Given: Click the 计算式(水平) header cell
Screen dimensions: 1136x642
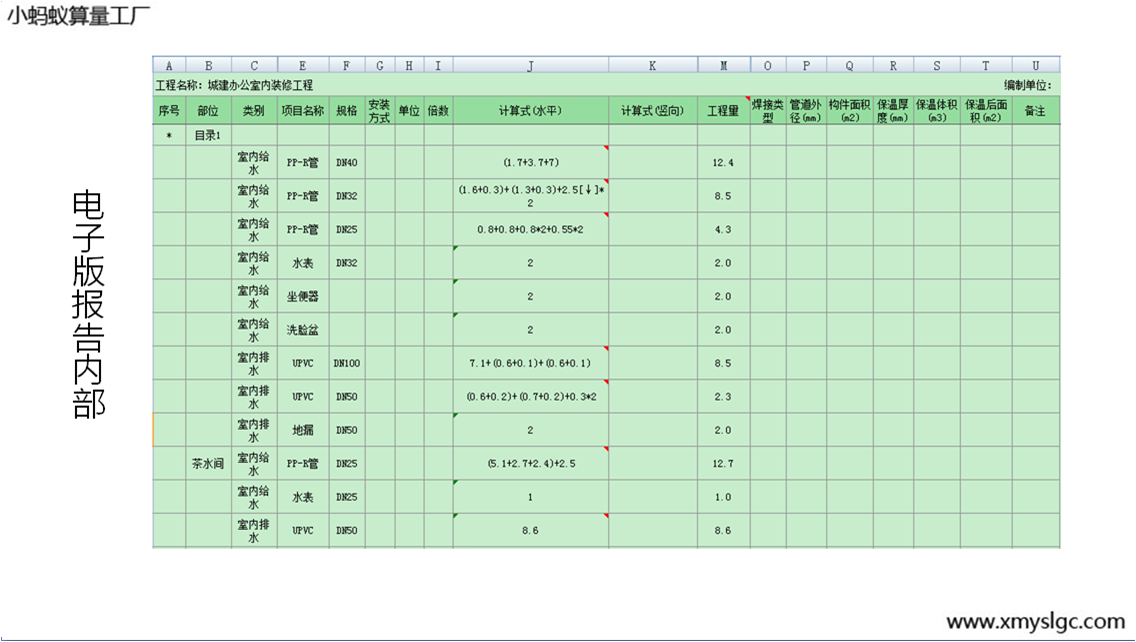Looking at the screenshot, I should pyautogui.click(x=530, y=111).
